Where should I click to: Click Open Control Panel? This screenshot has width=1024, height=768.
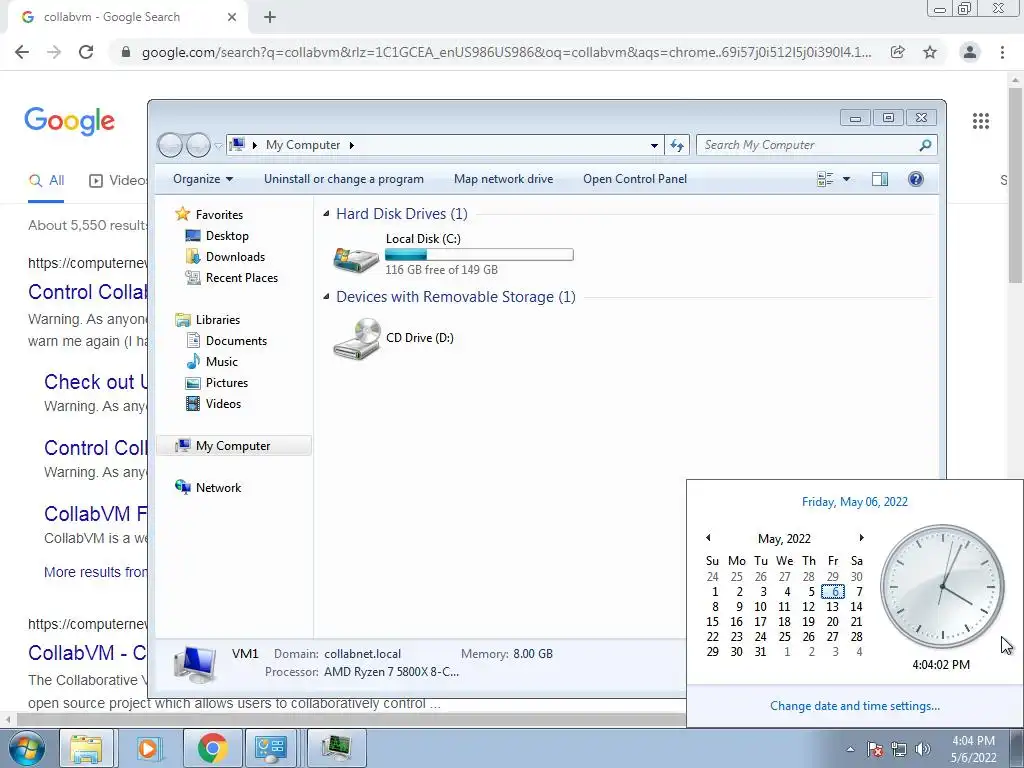(635, 179)
